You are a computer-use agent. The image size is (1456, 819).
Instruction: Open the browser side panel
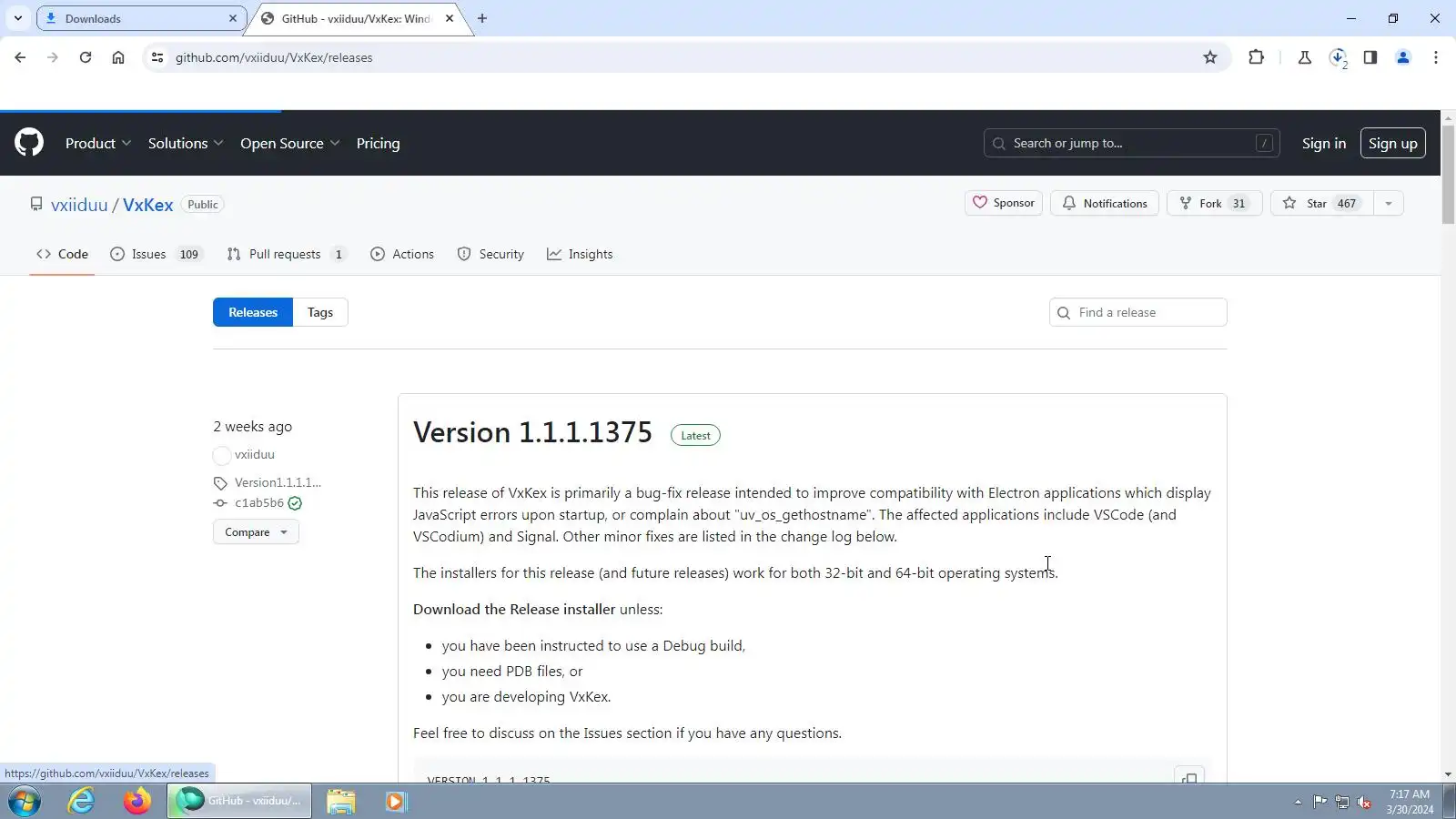click(1370, 57)
